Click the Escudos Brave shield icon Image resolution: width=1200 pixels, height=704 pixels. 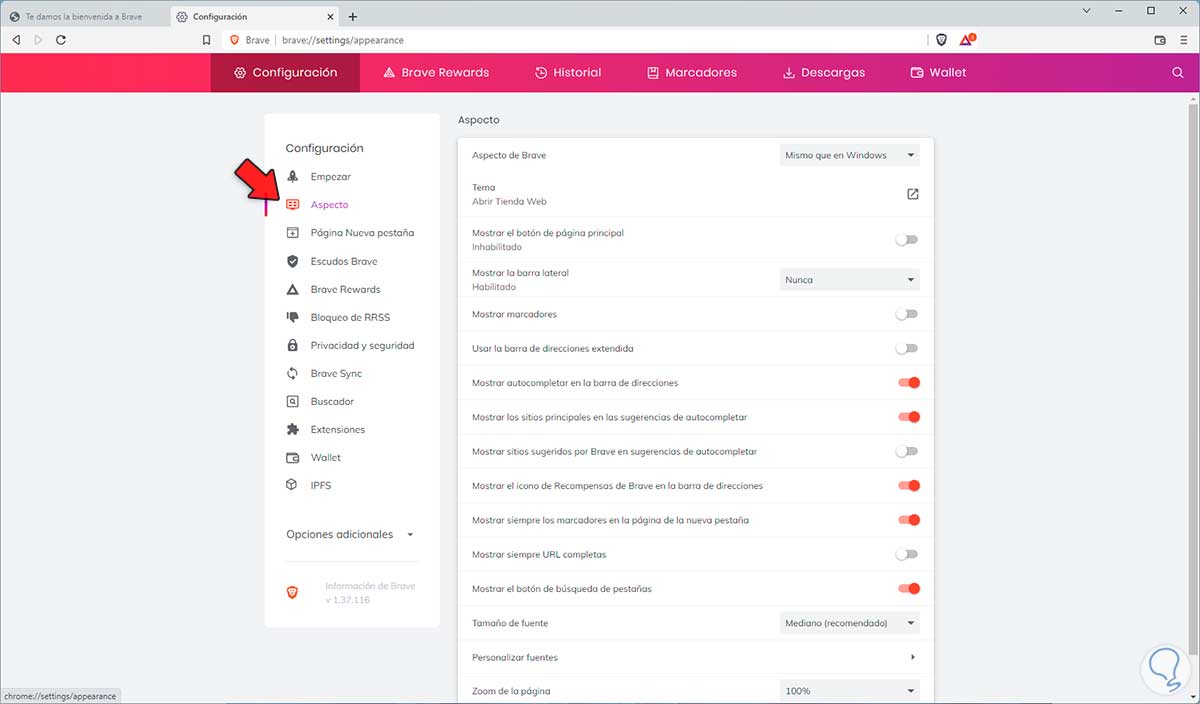(x=292, y=261)
